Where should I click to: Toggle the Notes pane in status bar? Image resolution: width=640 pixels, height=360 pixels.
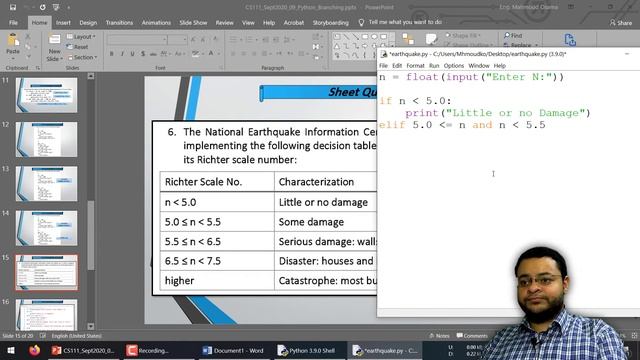coord(439,336)
